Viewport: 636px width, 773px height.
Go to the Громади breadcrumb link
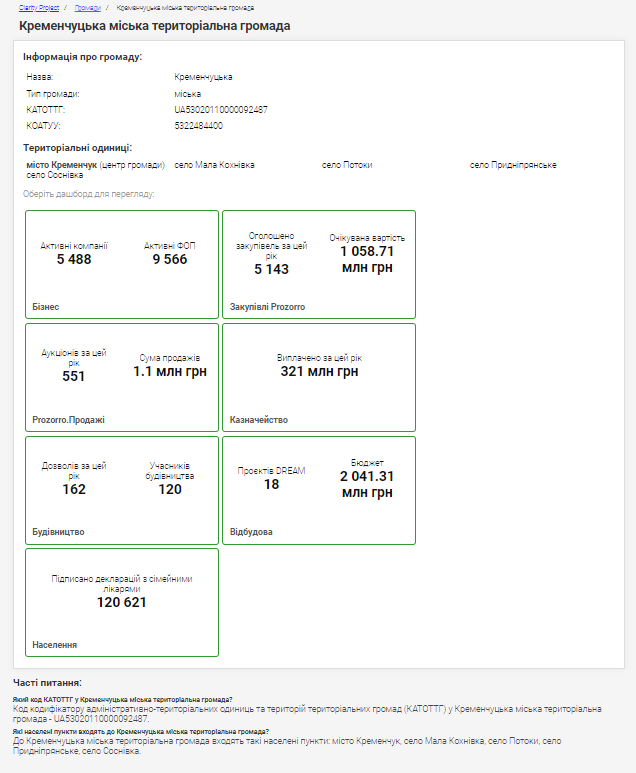click(x=87, y=7)
